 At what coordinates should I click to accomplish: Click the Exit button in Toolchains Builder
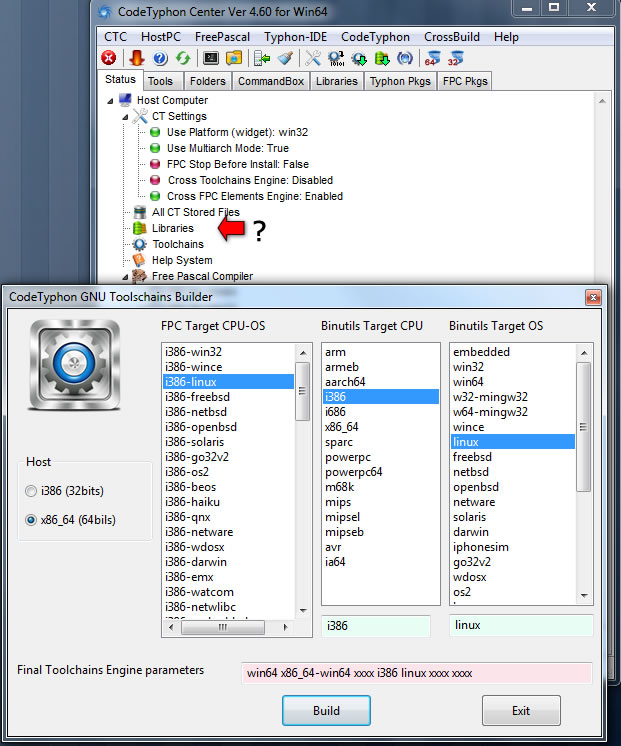(521, 710)
